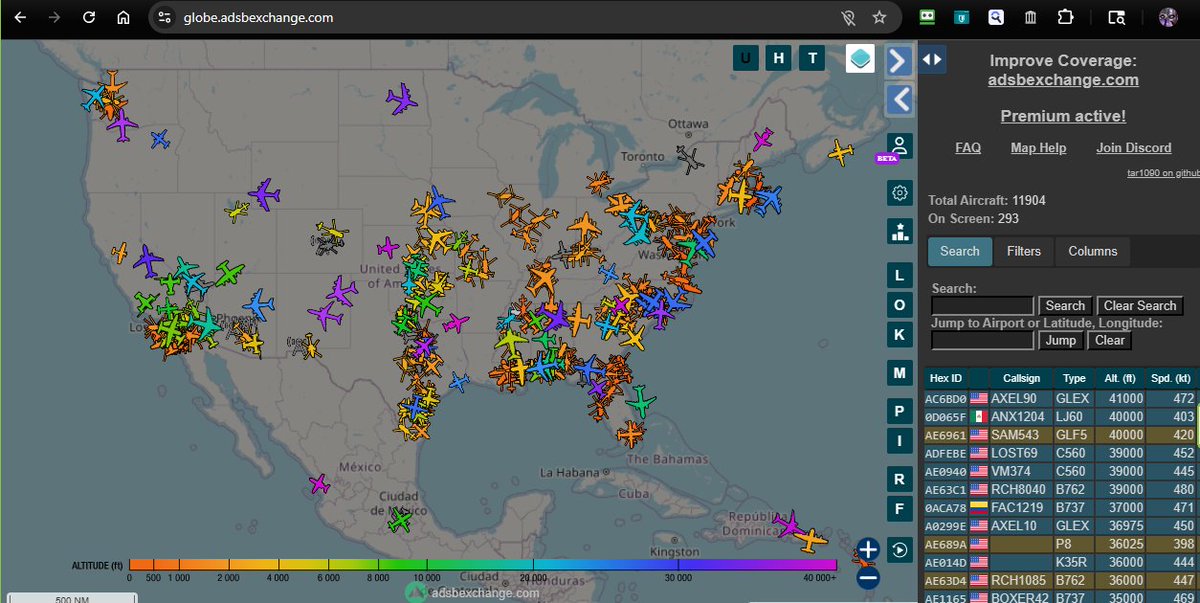Focus the Jump to Airport input
This screenshot has height=603, width=1200.
point(983,340)
